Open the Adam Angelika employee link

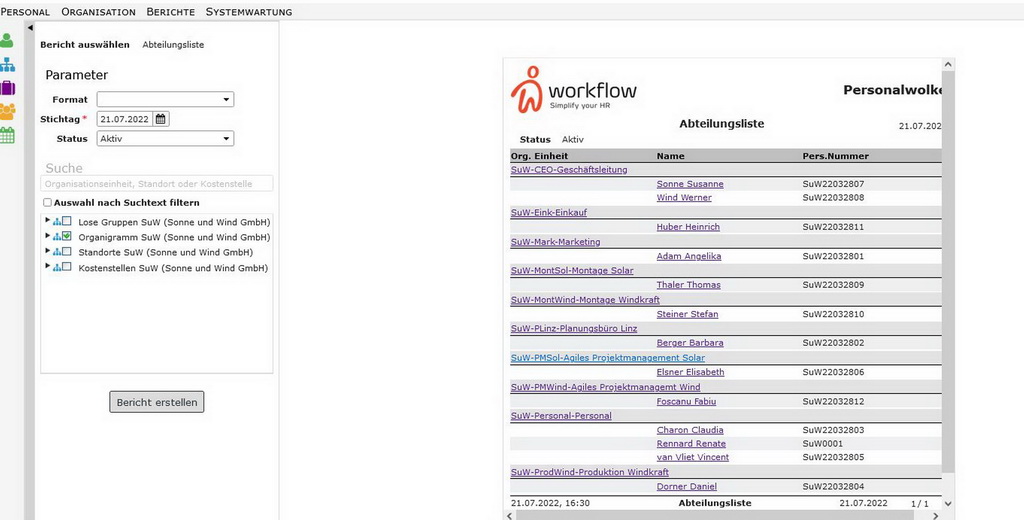(689, 256)
